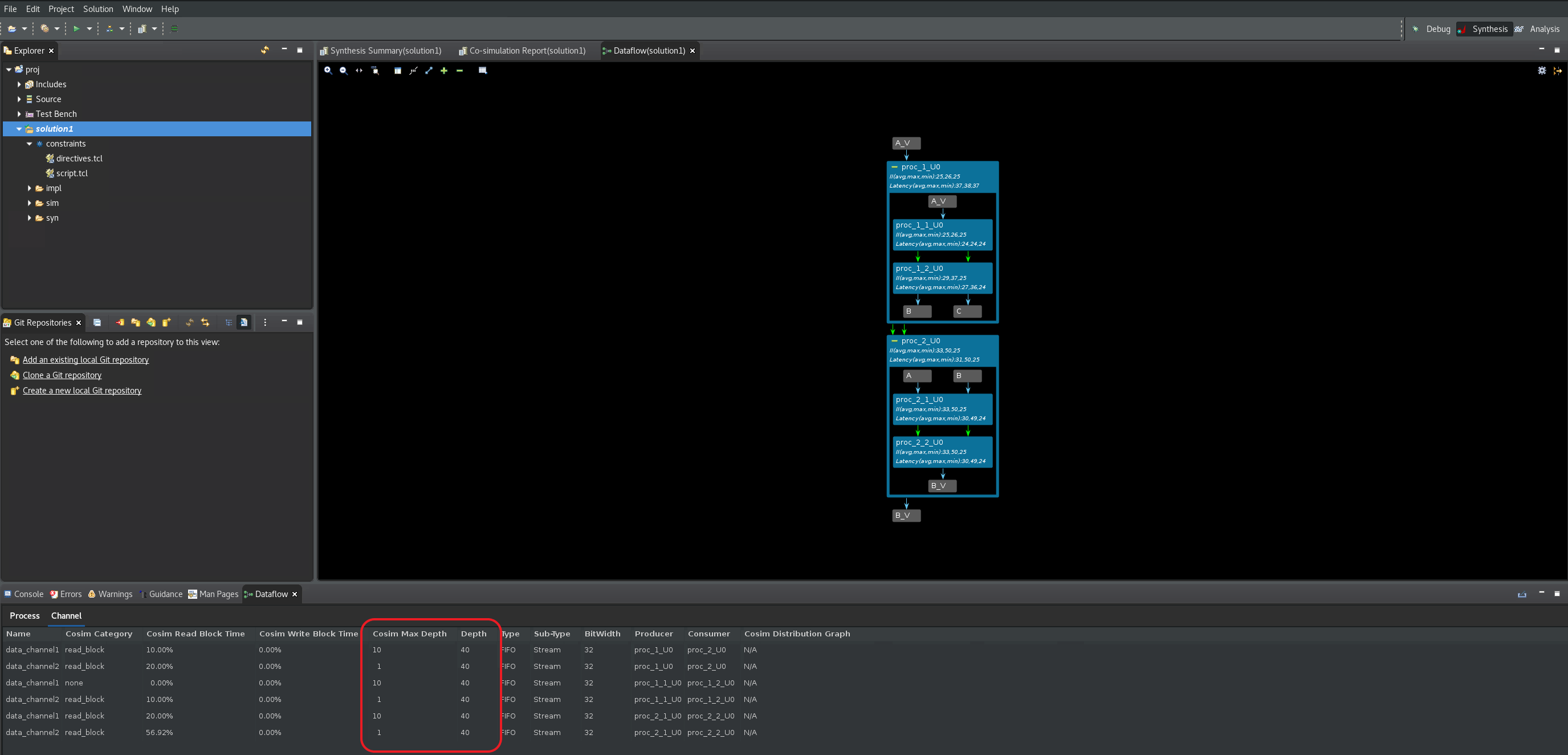Click the Channel tab in Dataflow
The image size is (1568, 755).
tap(66, 614)
